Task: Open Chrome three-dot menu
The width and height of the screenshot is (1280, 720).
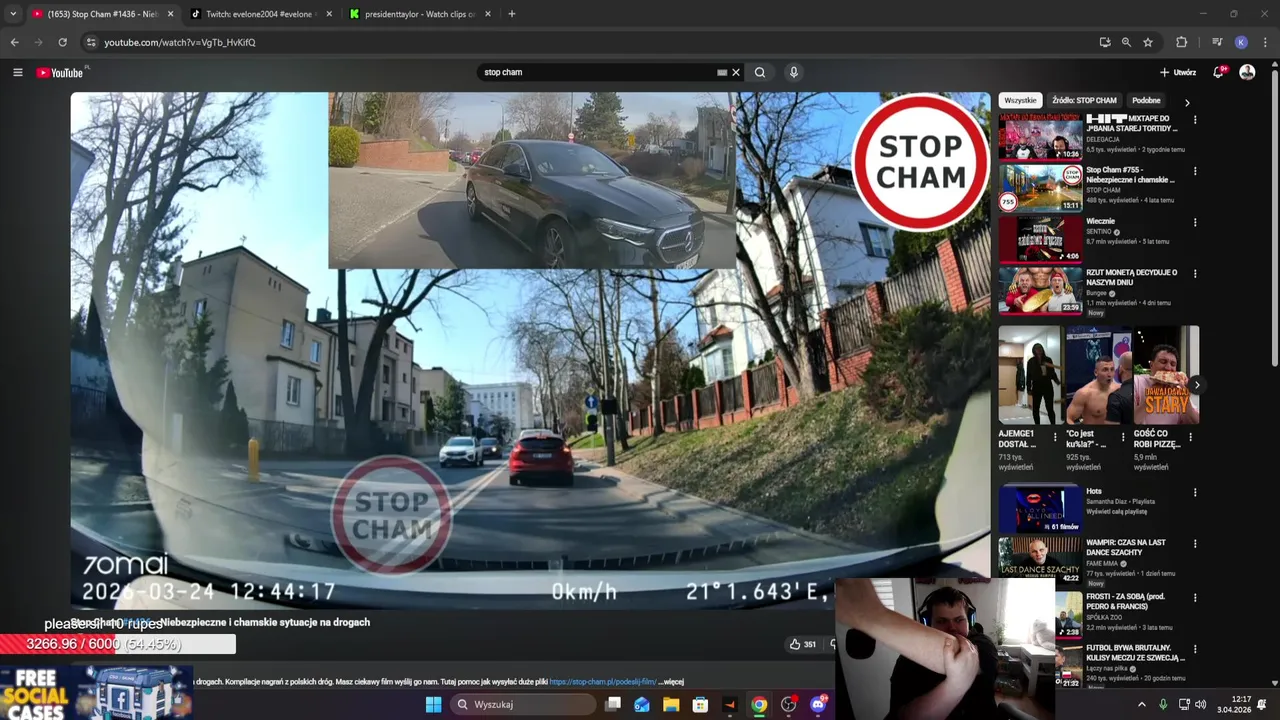Action: pos(1265,42)
